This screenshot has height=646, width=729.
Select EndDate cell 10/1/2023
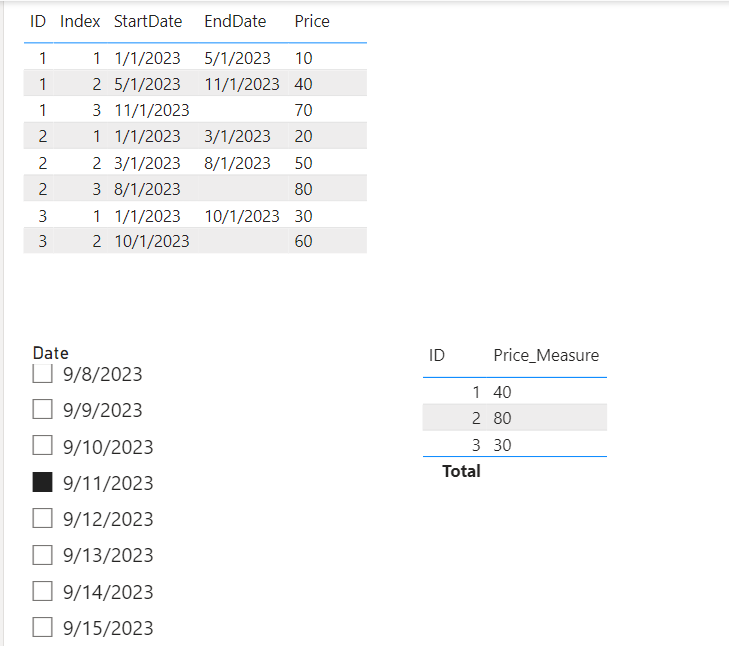click(x=242, y=216)
